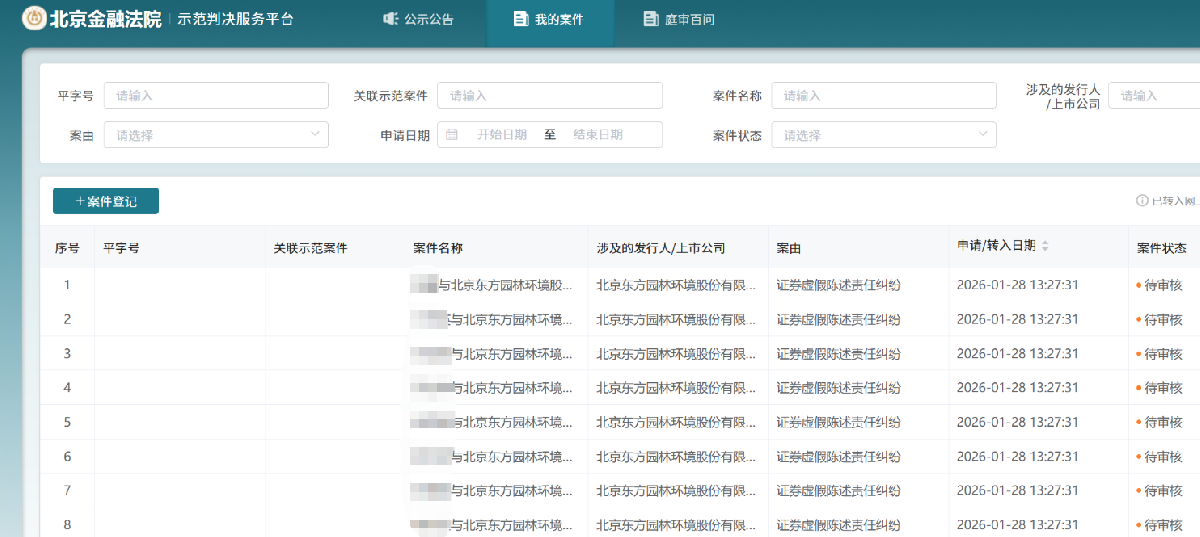
Task: Click the calendar icon in 申请日期
Action: point(452,134)
